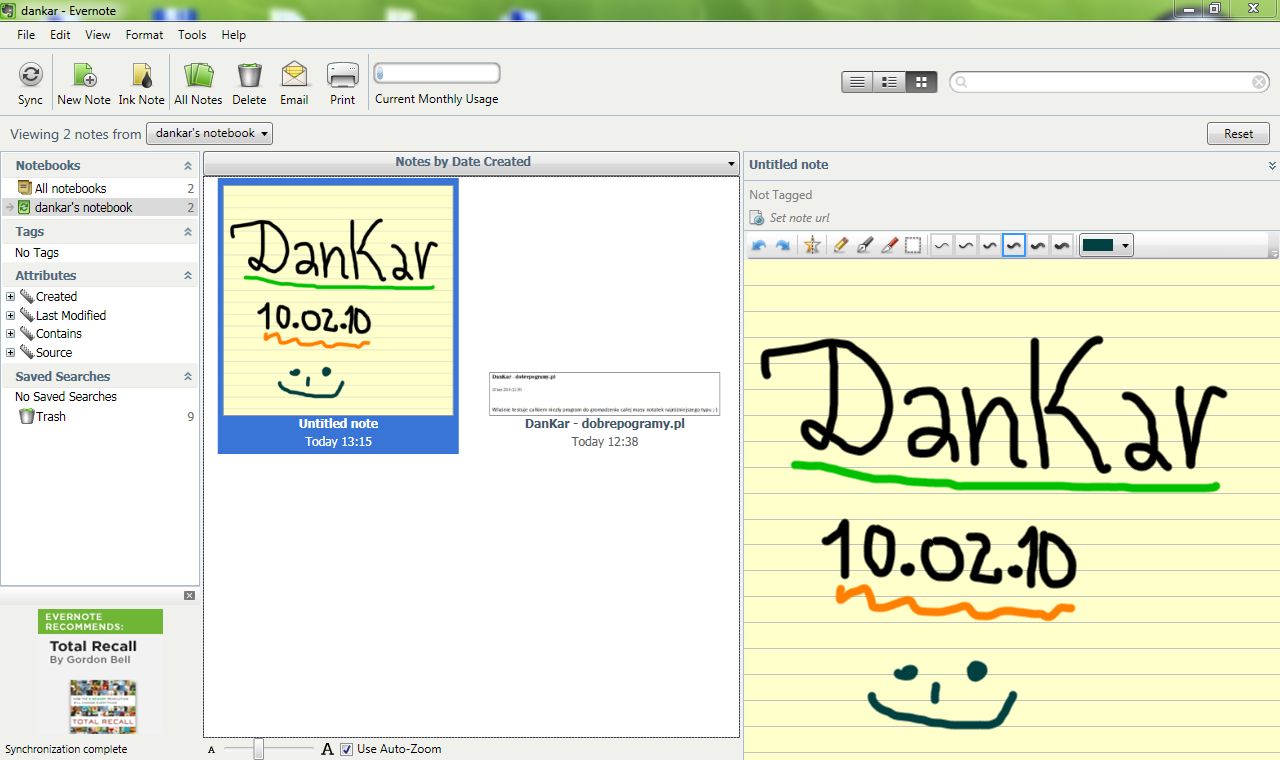Switch to list view mode
The height and width of the screenshot is (760, 1280).
857,82
